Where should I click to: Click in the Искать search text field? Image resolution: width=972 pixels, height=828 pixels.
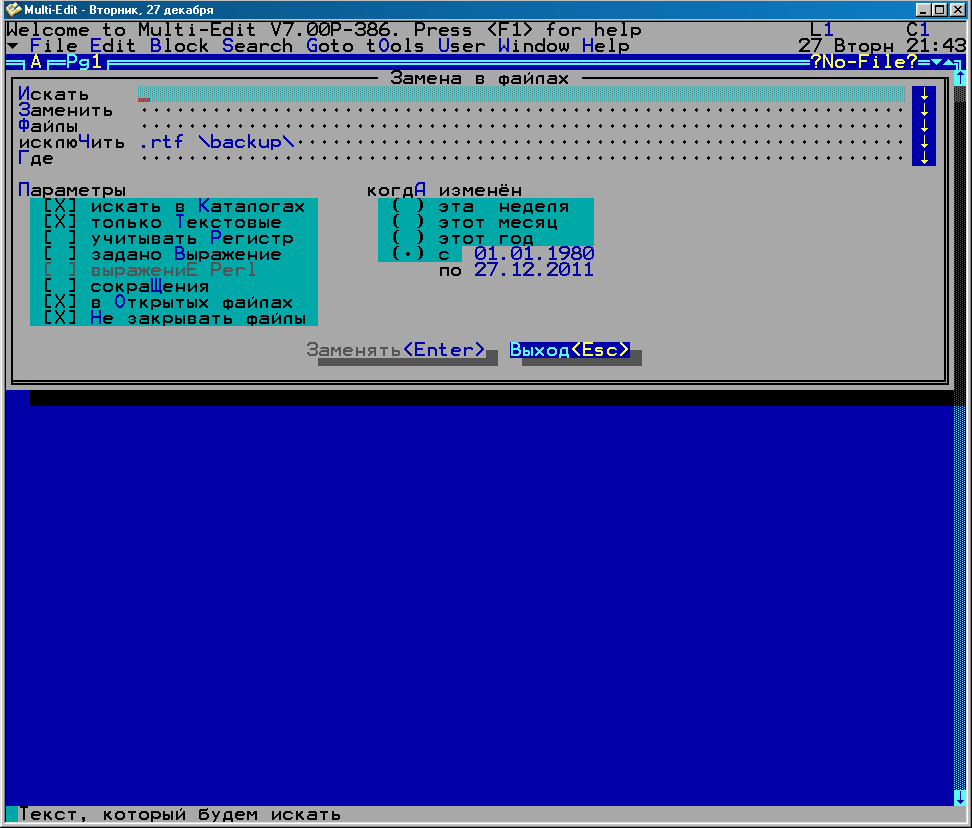[x=521, y=94]
